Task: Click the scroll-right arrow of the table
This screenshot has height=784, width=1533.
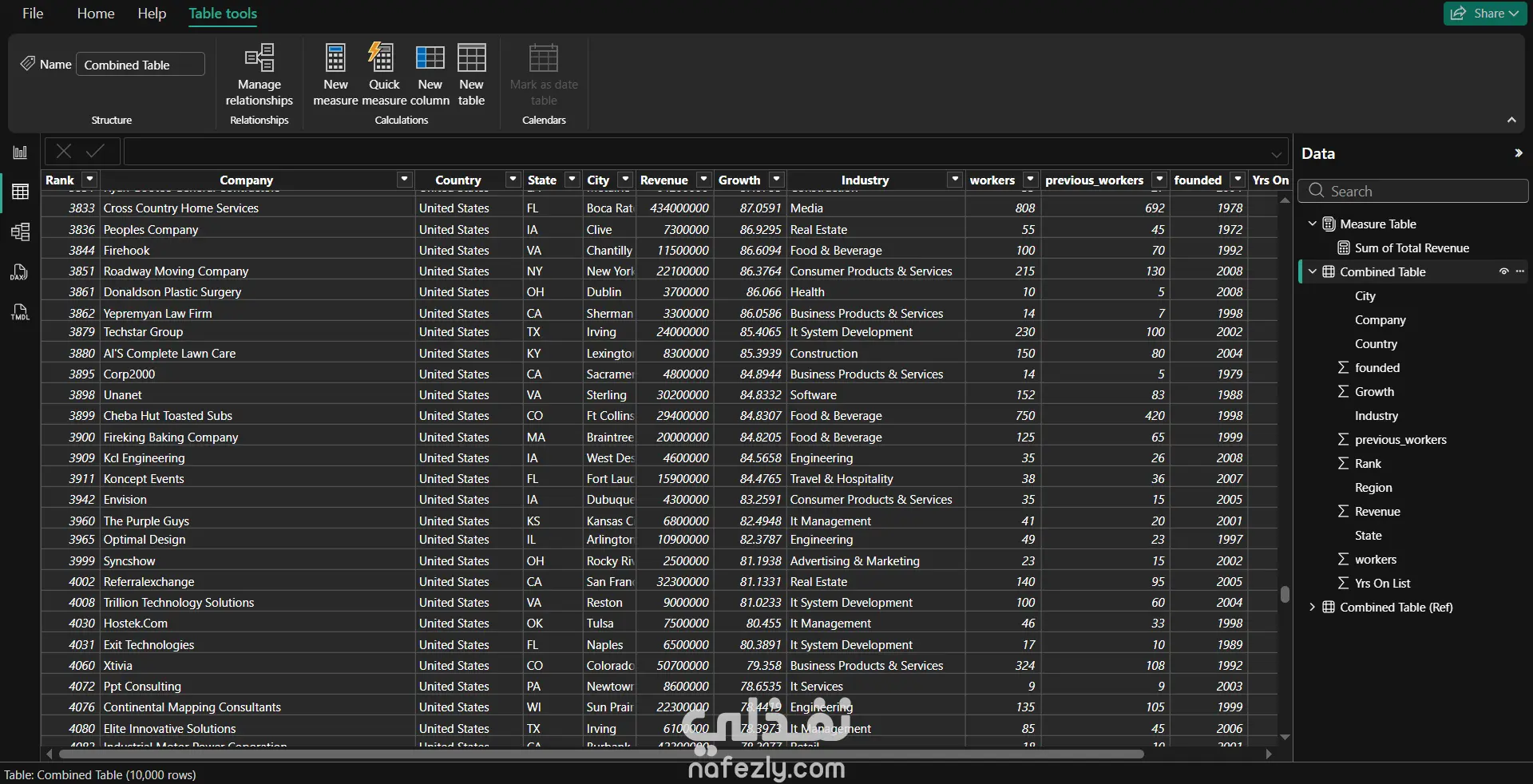Action: click(1269, 754)
